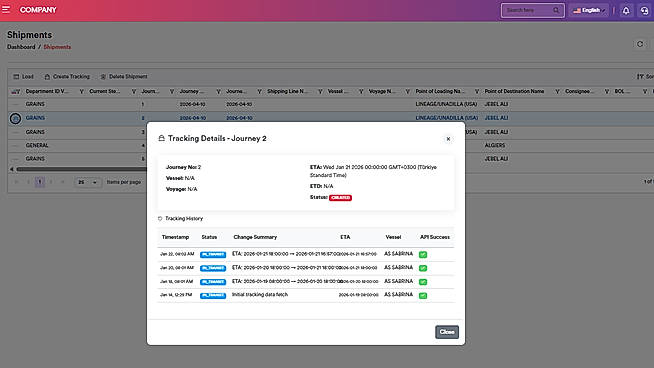Open filter for Journey... date column

pos(218,91)
